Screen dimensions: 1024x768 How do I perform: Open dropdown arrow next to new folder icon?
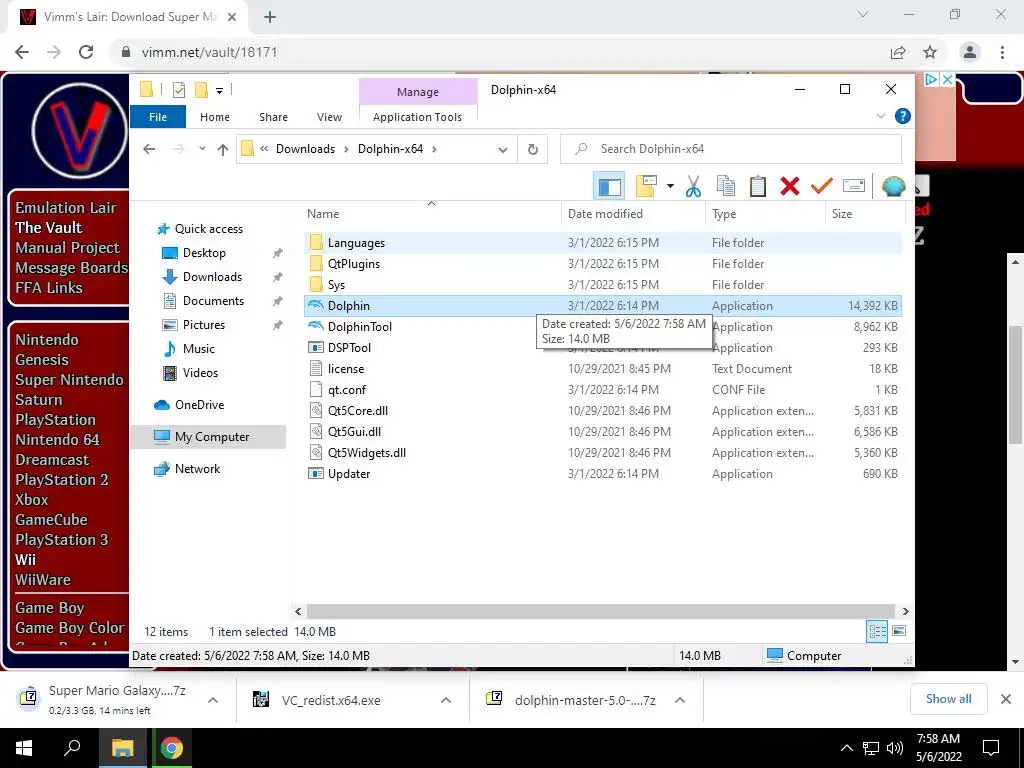pos(670,187)
